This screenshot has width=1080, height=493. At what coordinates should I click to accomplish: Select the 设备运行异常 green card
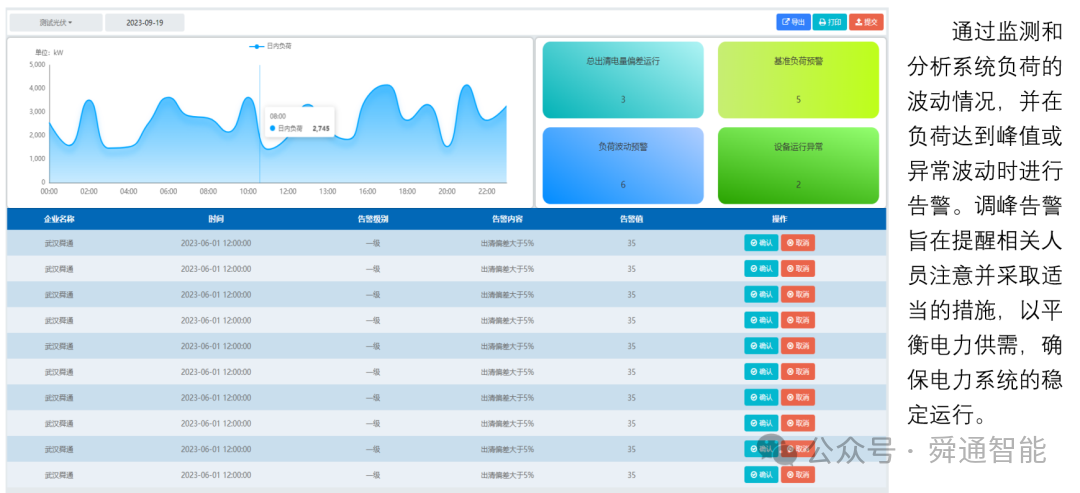(798, 165)
